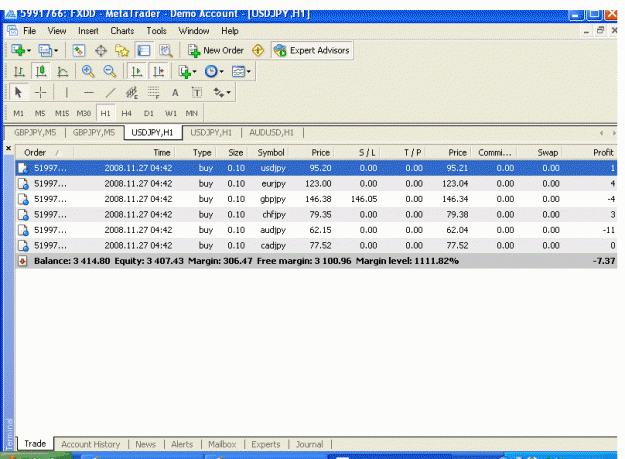Open the Experts tab

(x=265, y=444)
